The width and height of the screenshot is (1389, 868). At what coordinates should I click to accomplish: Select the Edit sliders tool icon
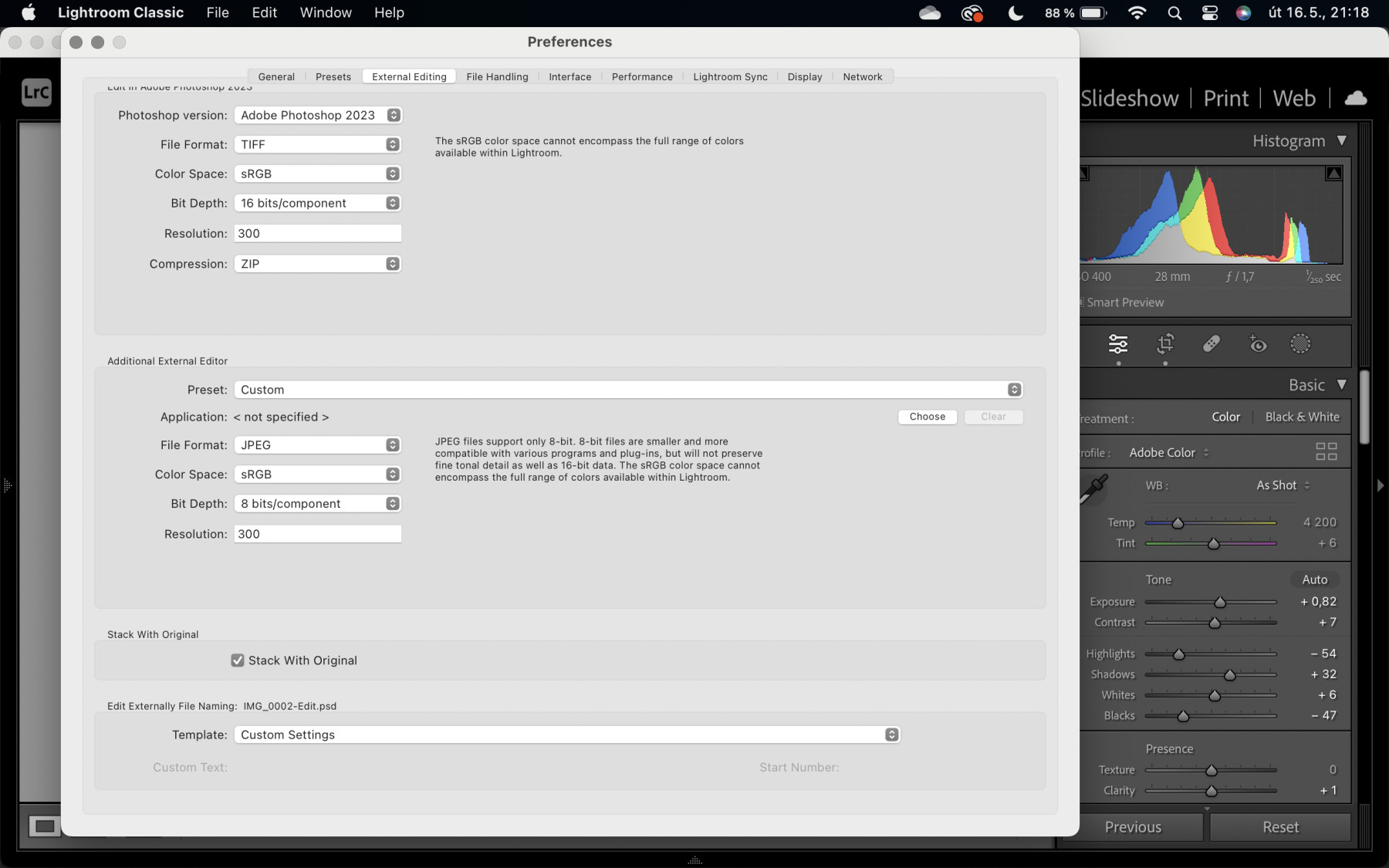tap(1118, 343)
